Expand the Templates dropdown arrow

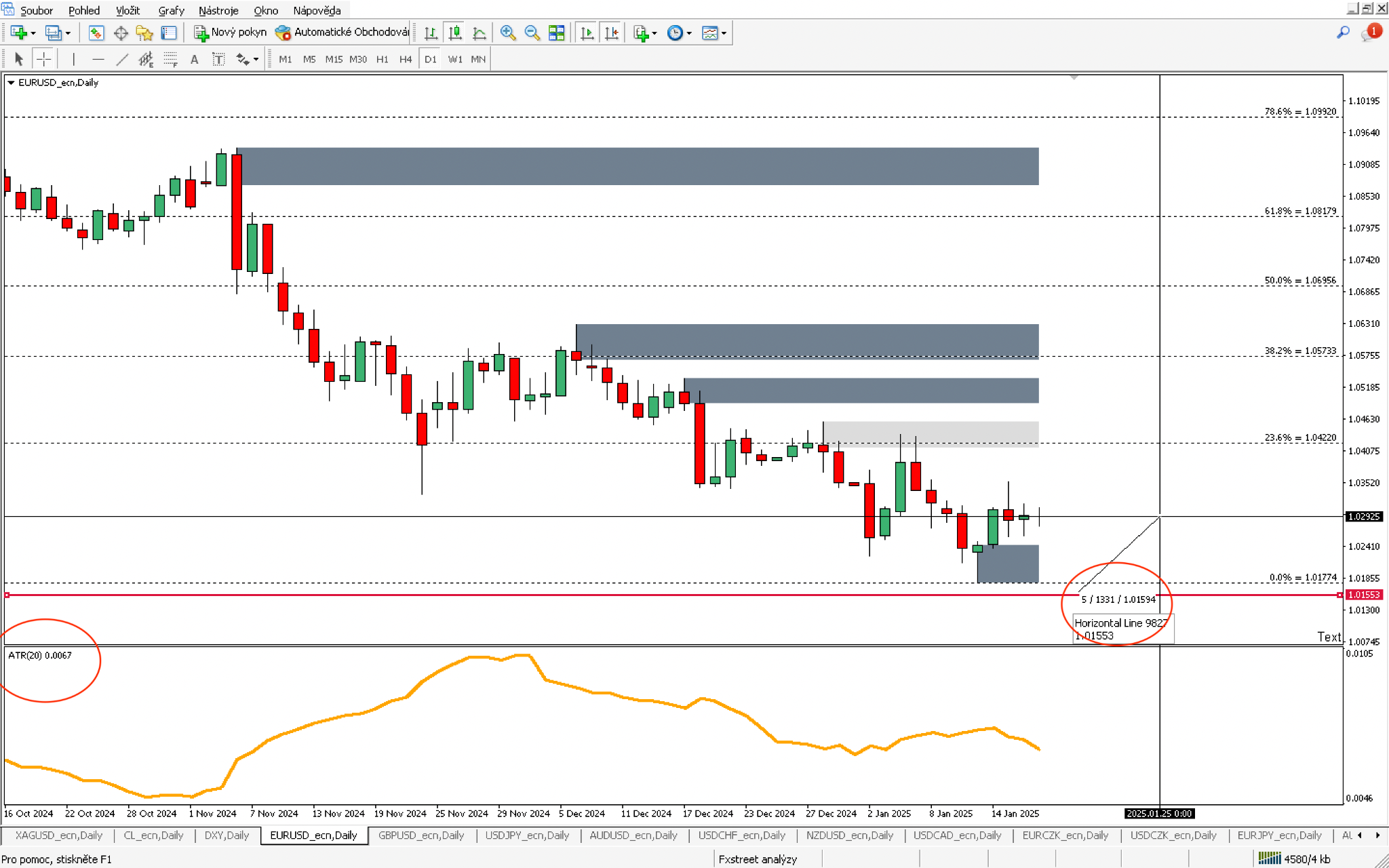pyautogui.click(x=724, y=33)
